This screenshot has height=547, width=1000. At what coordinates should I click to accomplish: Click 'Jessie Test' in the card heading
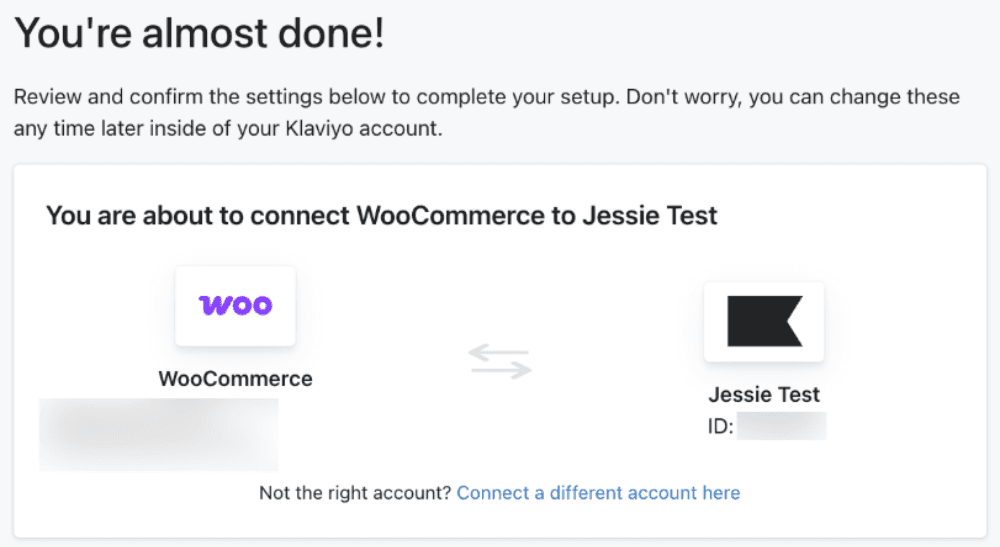click(x=650, y=215)
